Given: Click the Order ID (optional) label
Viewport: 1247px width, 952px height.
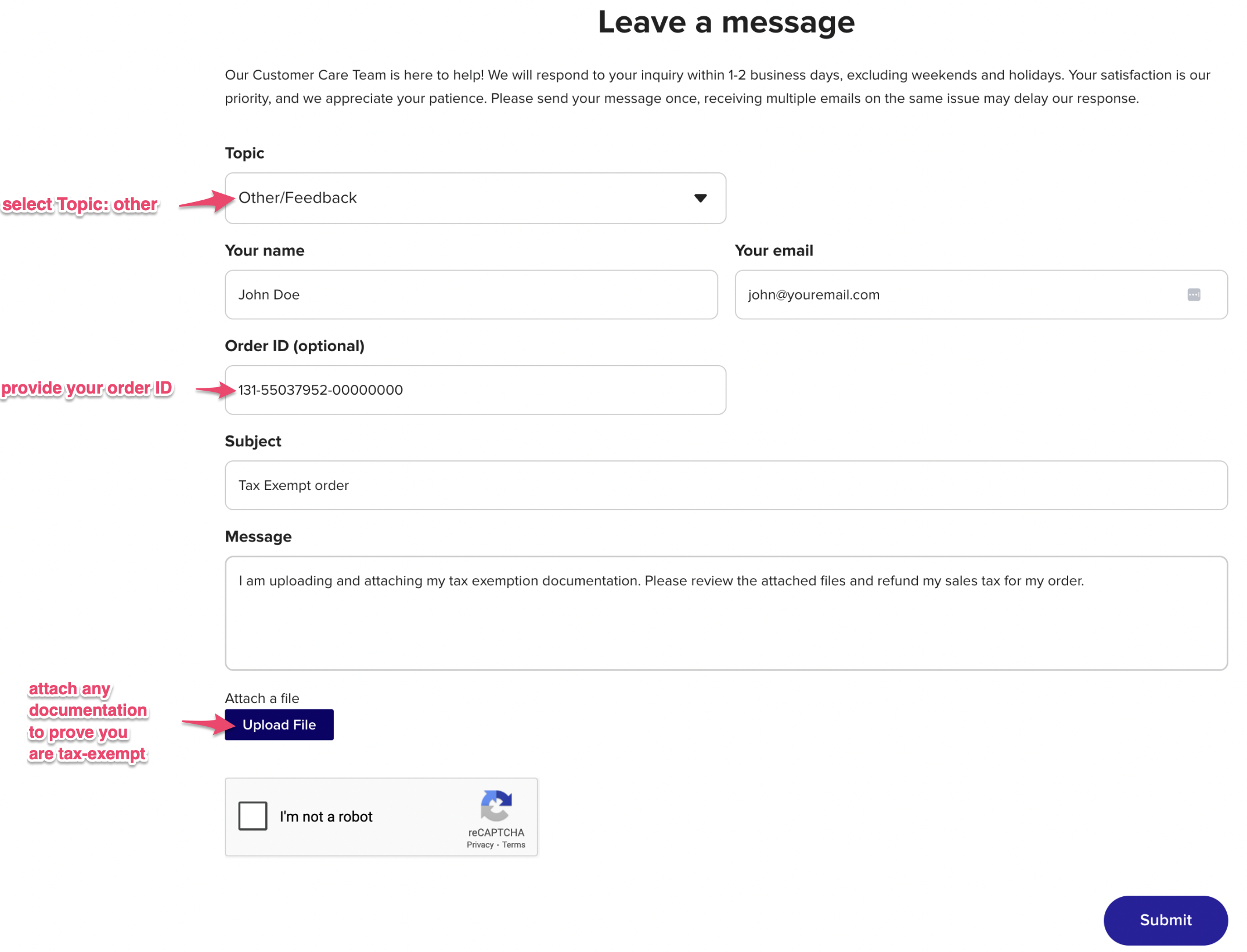Looking at the screenshot, I should pos(294,346).
